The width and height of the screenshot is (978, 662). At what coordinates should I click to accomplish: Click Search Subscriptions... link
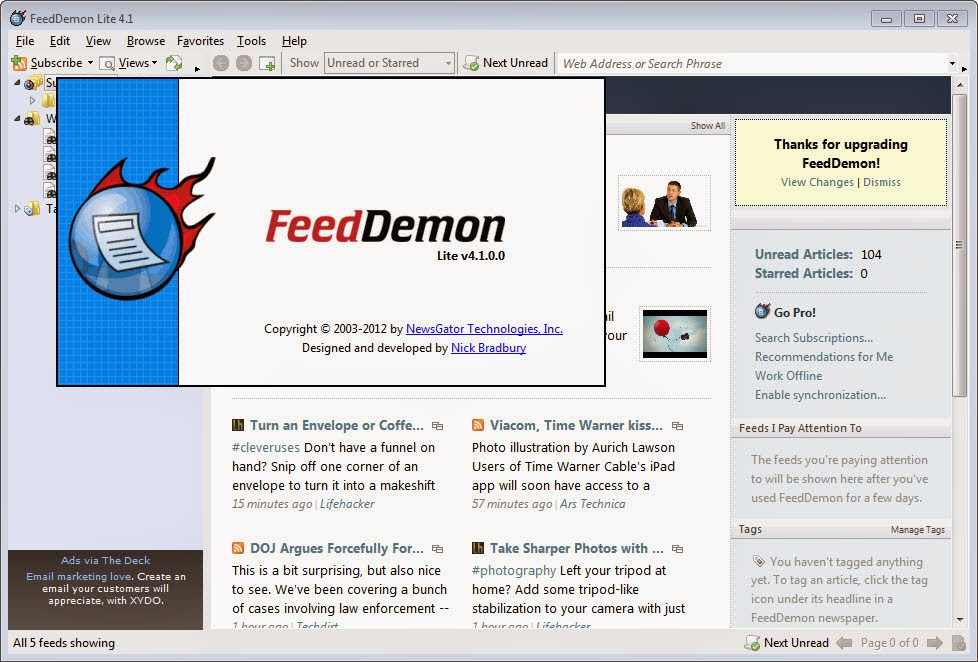[x=813, y=338]
